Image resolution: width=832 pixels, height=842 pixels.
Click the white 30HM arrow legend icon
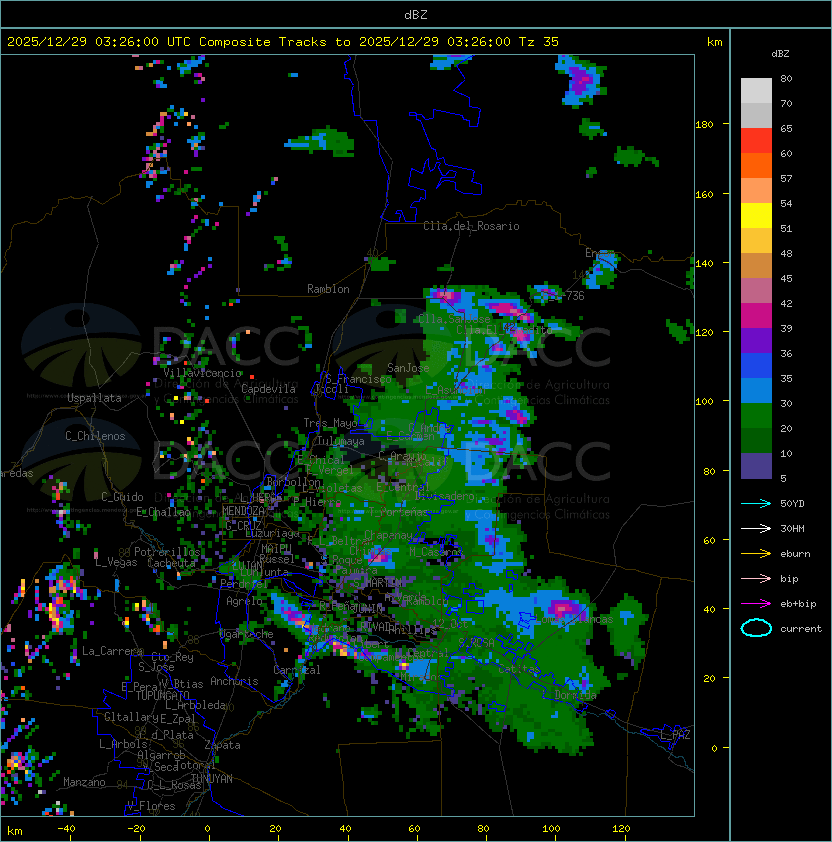click(x=756, y=528)
